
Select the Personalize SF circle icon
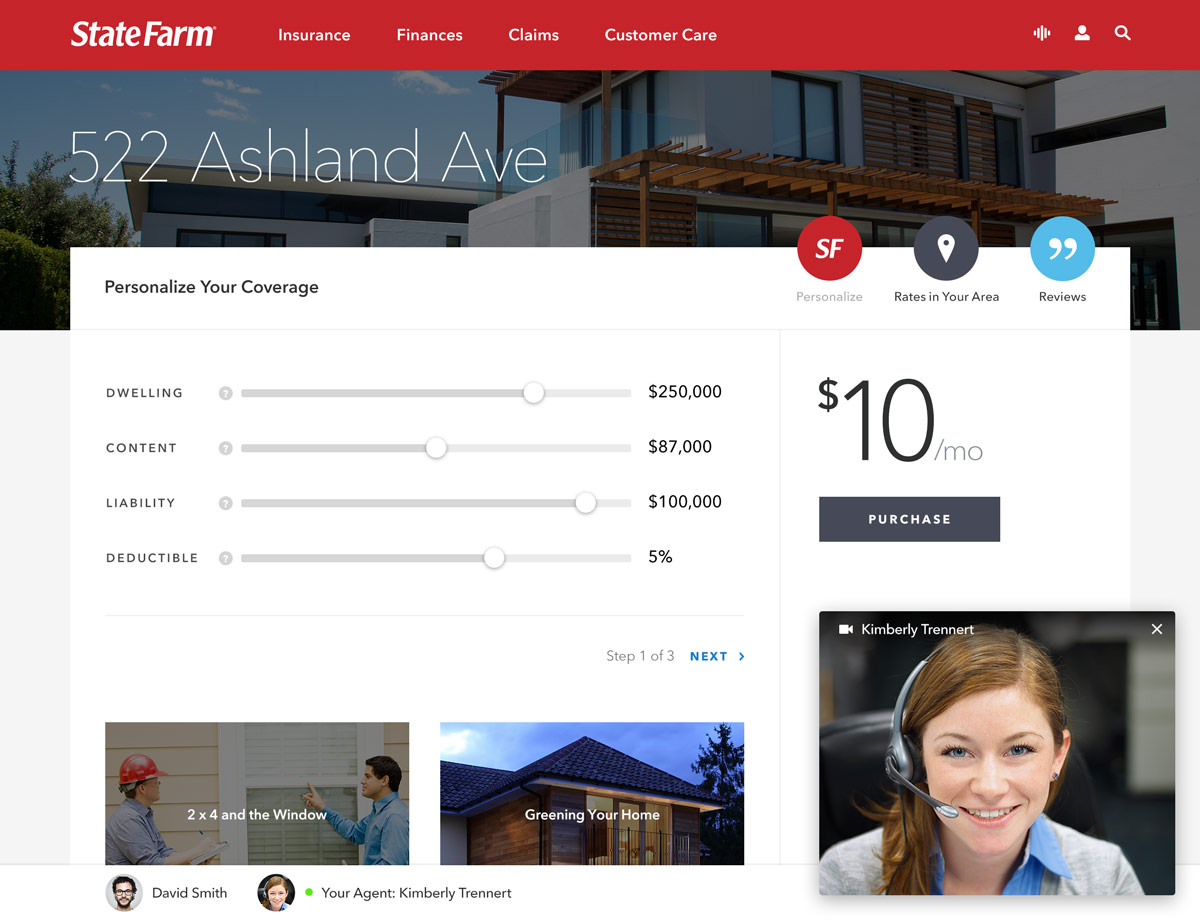tap(829, 248)
